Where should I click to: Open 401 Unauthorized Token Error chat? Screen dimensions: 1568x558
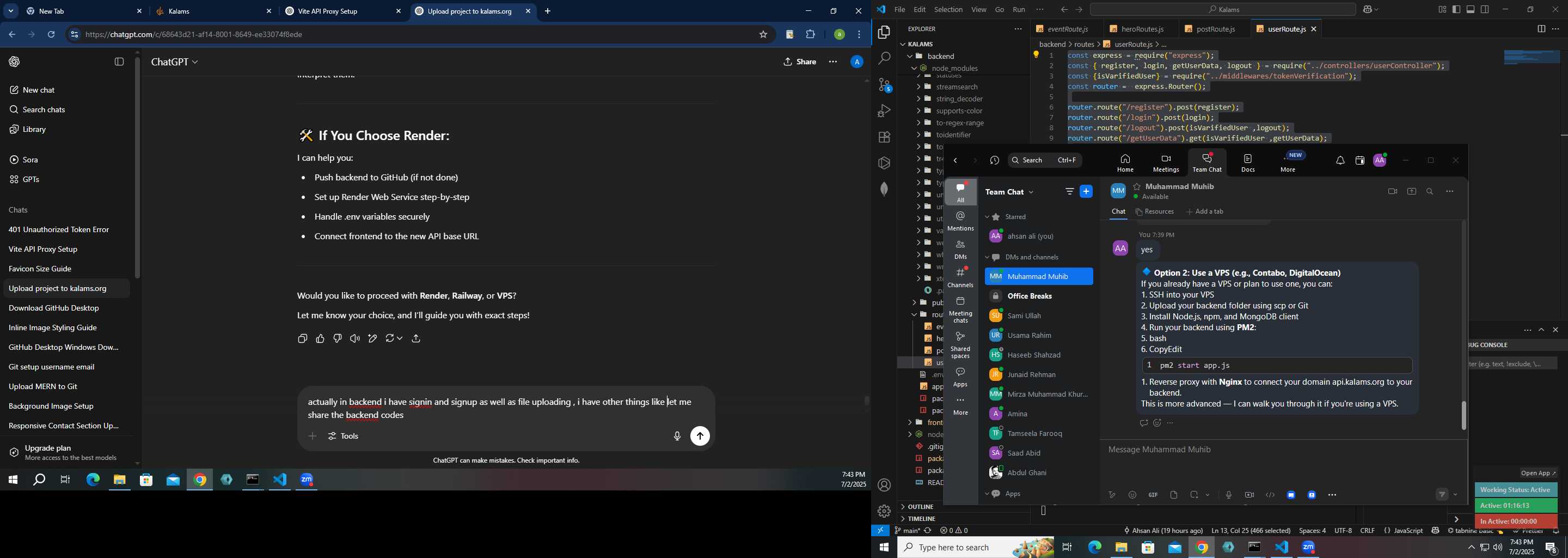tap(59, 229)
